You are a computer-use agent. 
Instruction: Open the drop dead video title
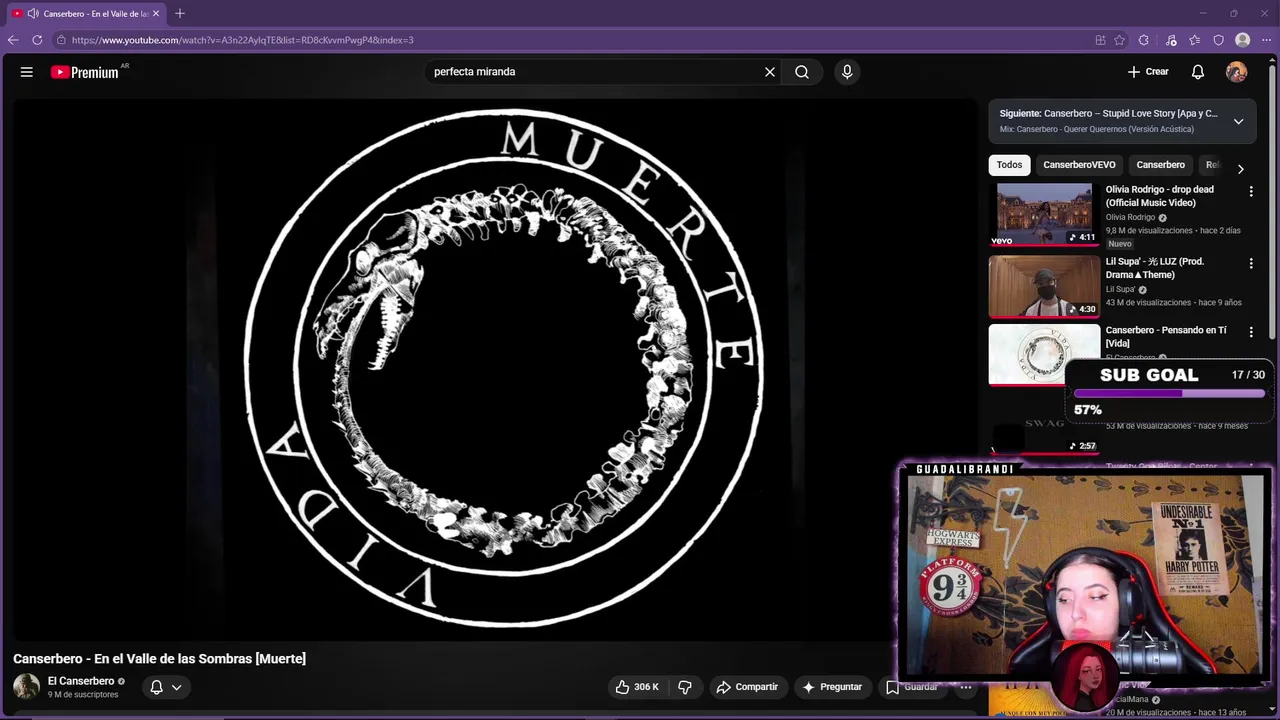[x=1159, y=196]
